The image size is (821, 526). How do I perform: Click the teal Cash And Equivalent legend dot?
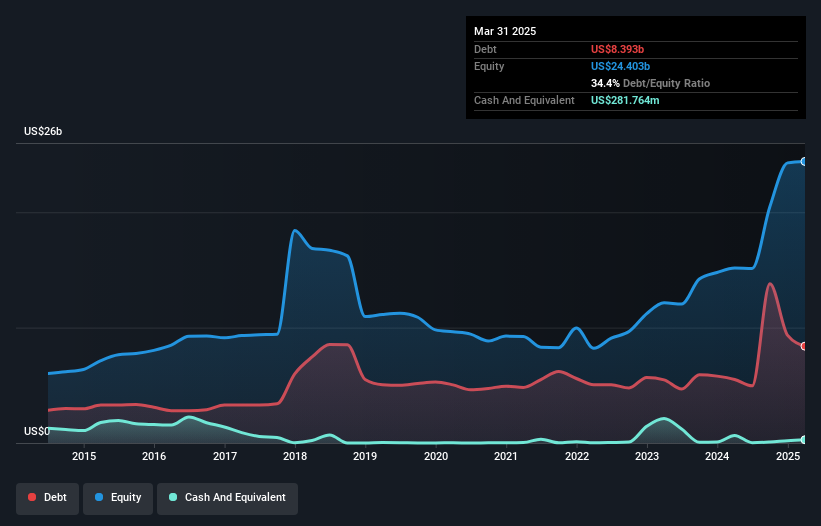click(173, 497)
